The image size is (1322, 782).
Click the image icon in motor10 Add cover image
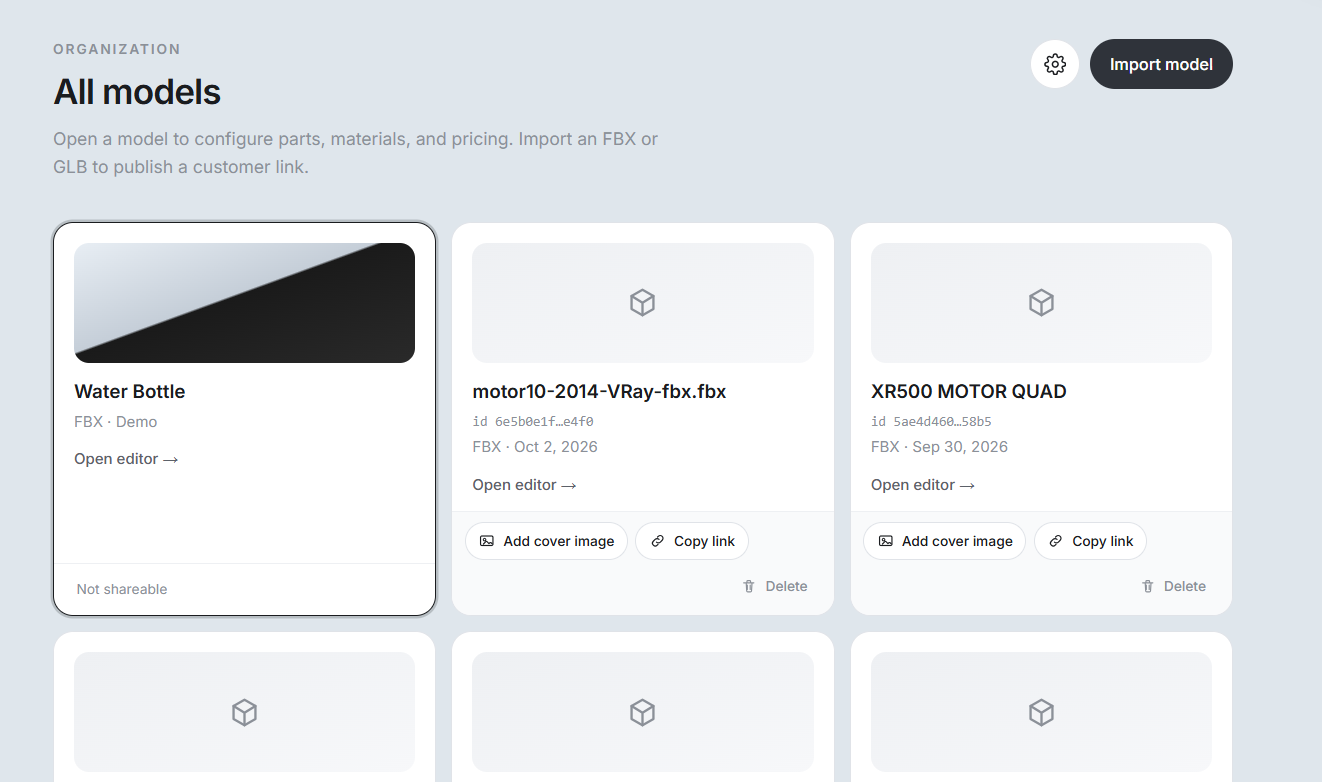point(487,541)
